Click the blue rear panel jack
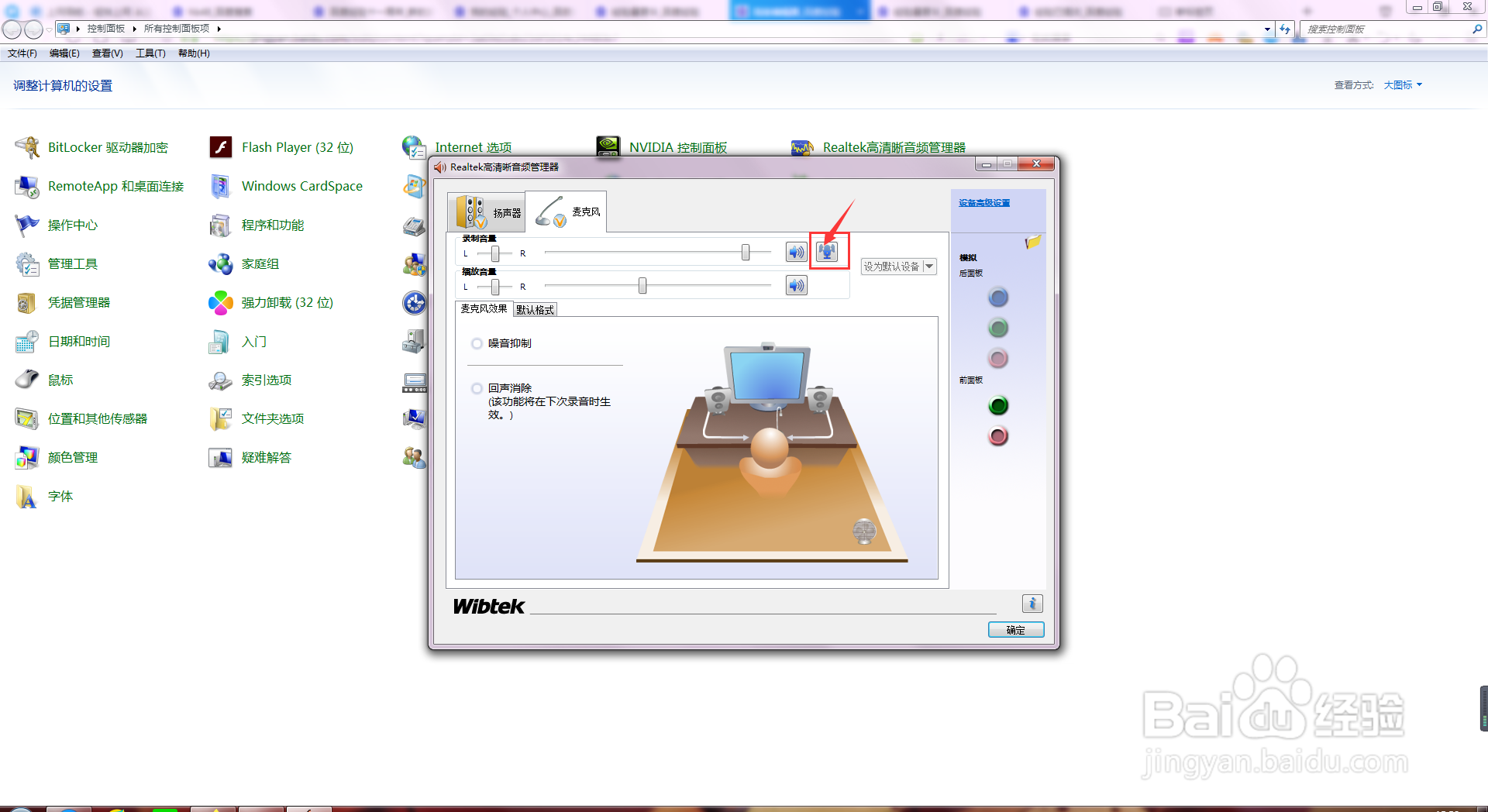The width and height of the screenshot is (1488, 812). click(998, 297)
